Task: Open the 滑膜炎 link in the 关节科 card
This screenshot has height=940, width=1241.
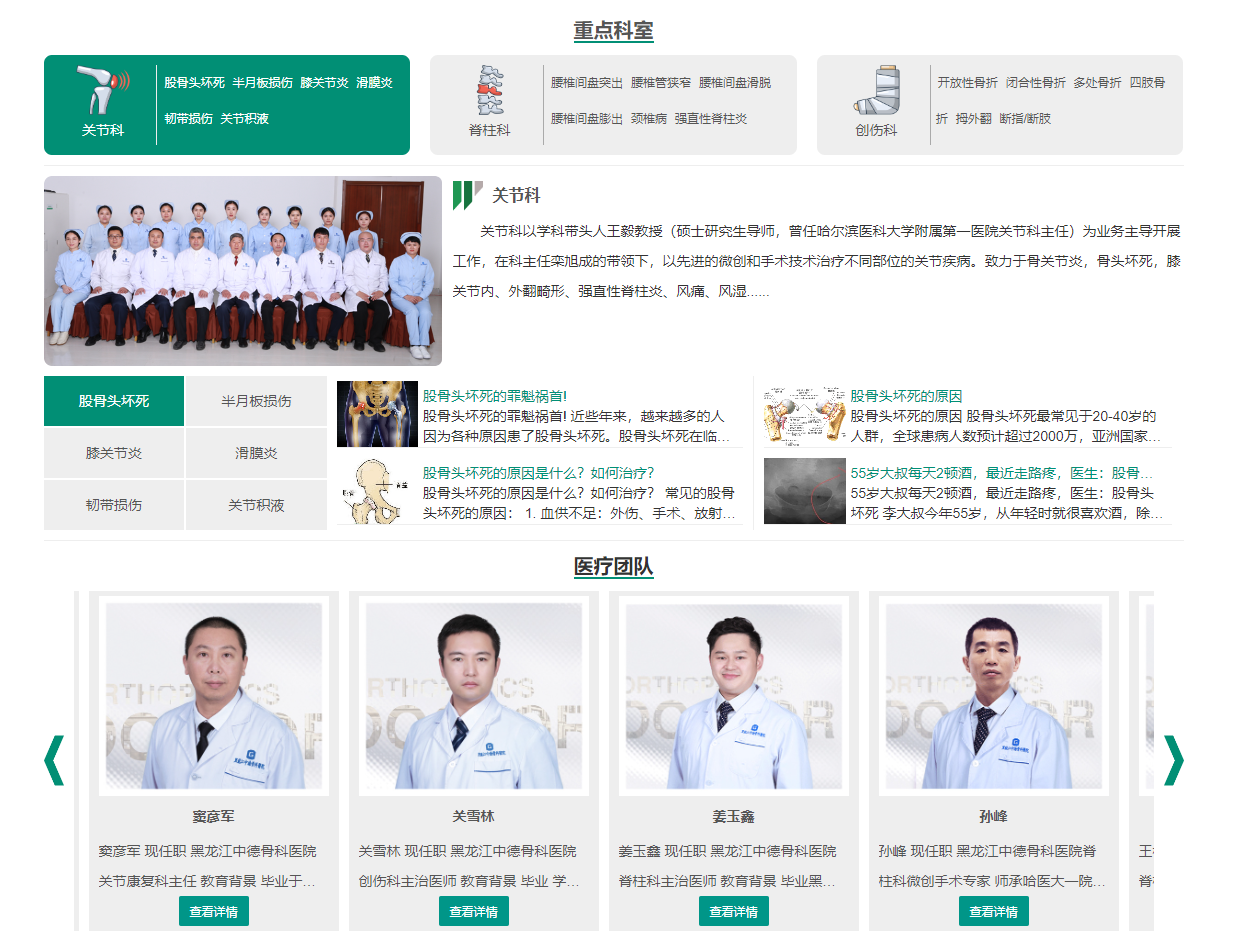Action: pos(374,83)
